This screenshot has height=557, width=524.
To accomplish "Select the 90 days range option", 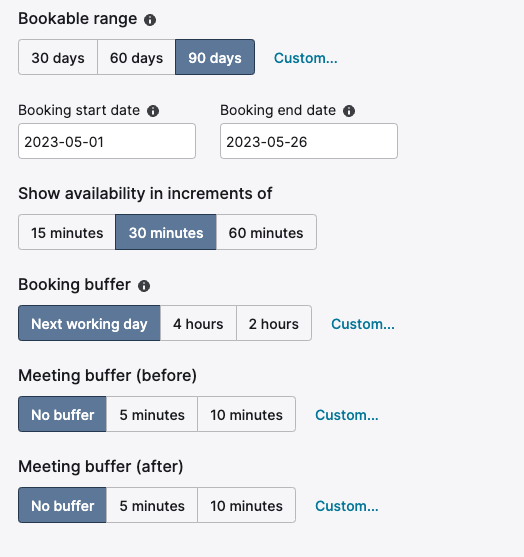I will [215, 57].
